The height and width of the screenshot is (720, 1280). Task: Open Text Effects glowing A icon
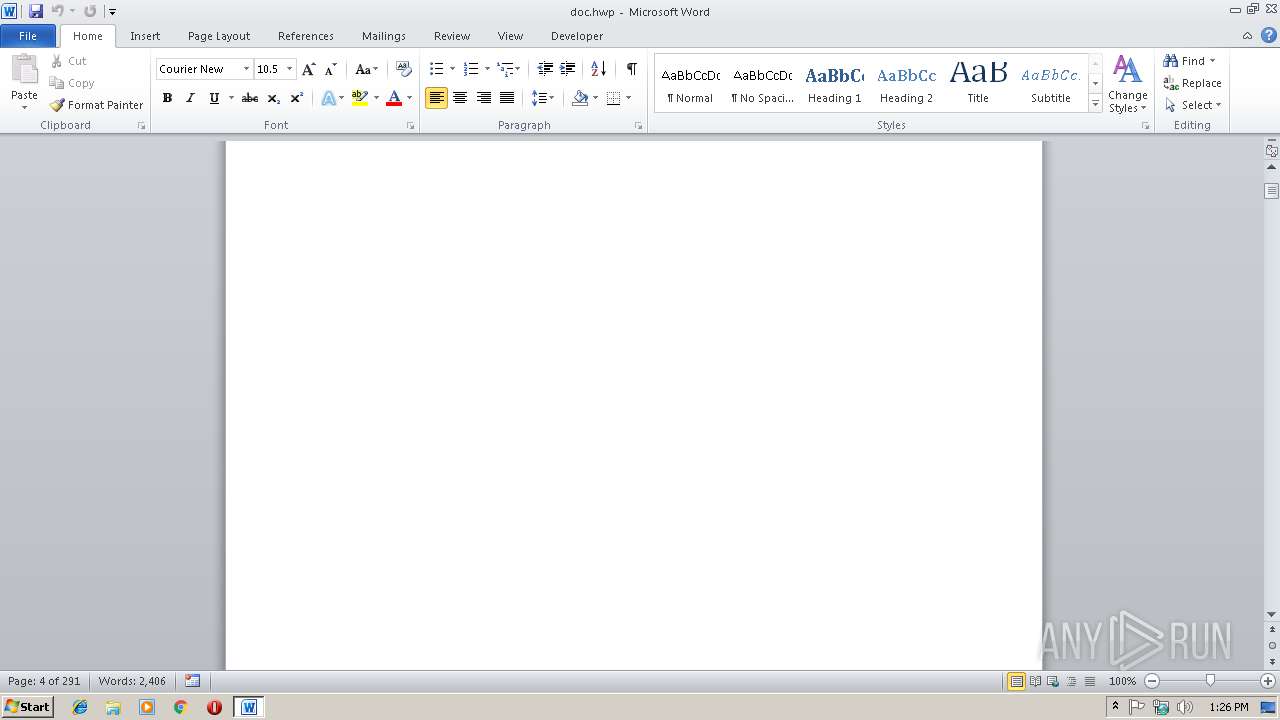click(x=328, y=98)
